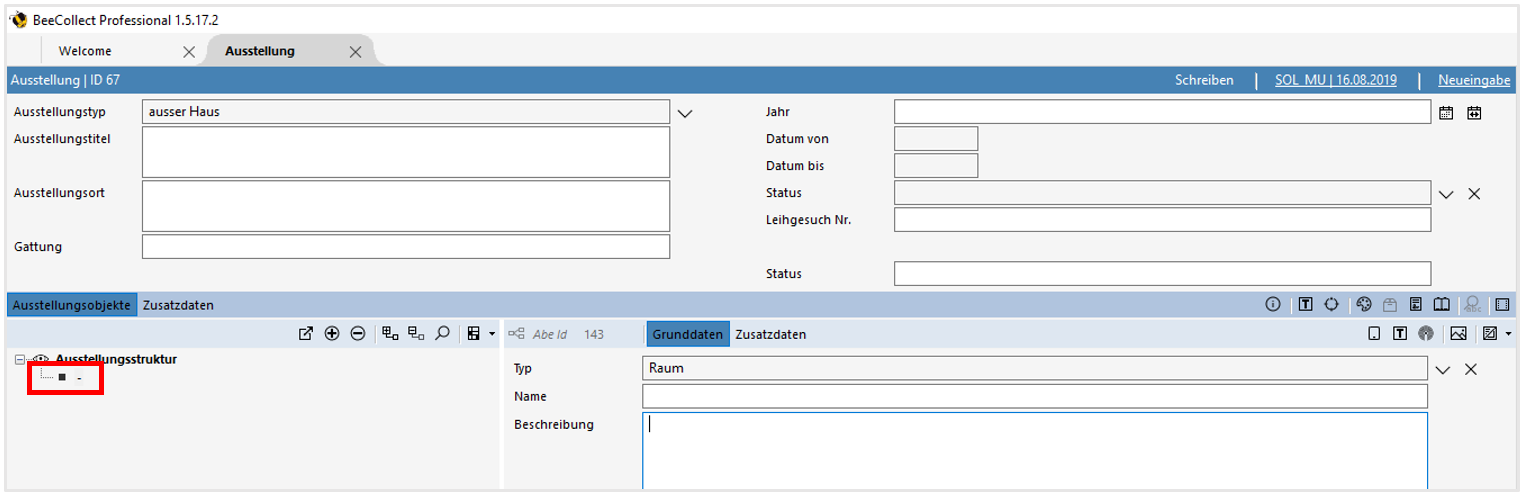Click the Ausstellungstitel text field
Viewport: 1525px width, 496px height.
pyautogui.click(x=405, y=152)
